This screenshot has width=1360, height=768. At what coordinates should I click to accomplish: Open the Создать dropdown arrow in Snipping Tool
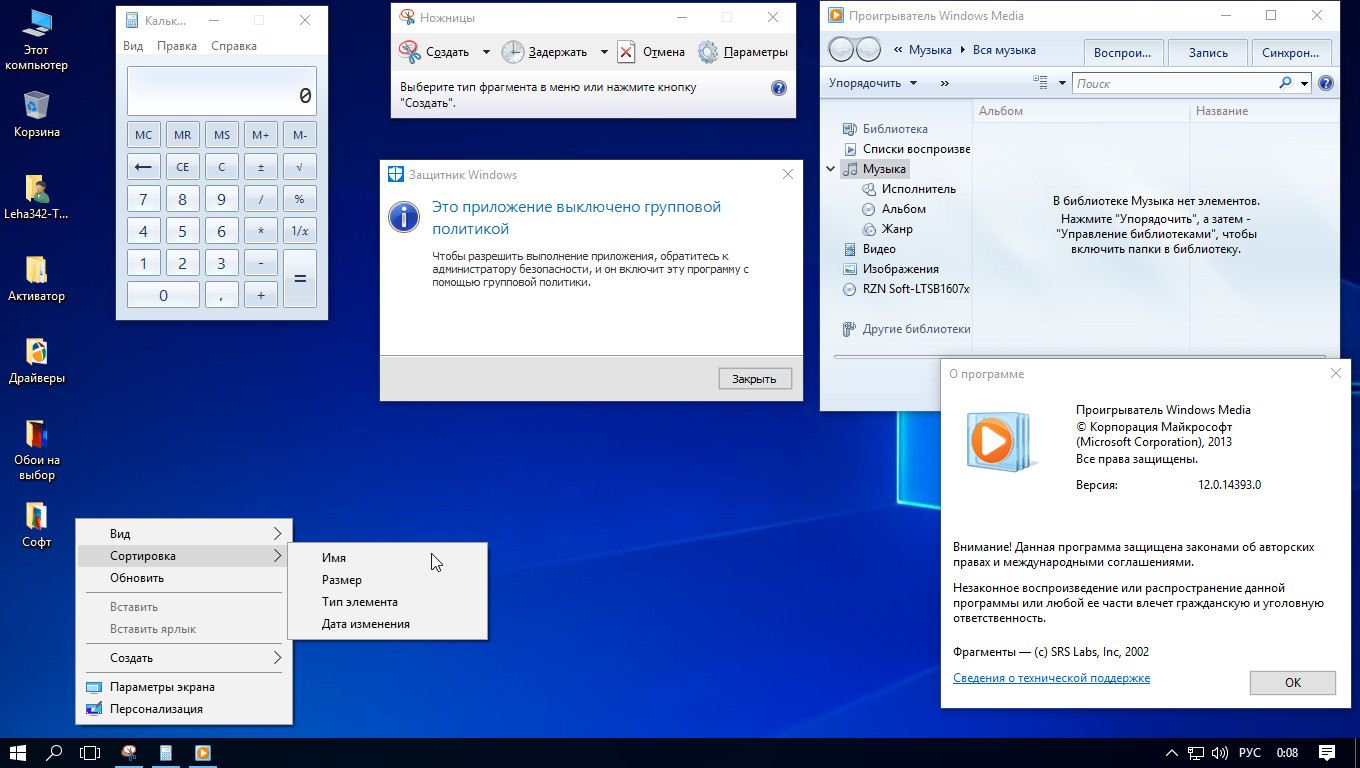coord(486,52)
